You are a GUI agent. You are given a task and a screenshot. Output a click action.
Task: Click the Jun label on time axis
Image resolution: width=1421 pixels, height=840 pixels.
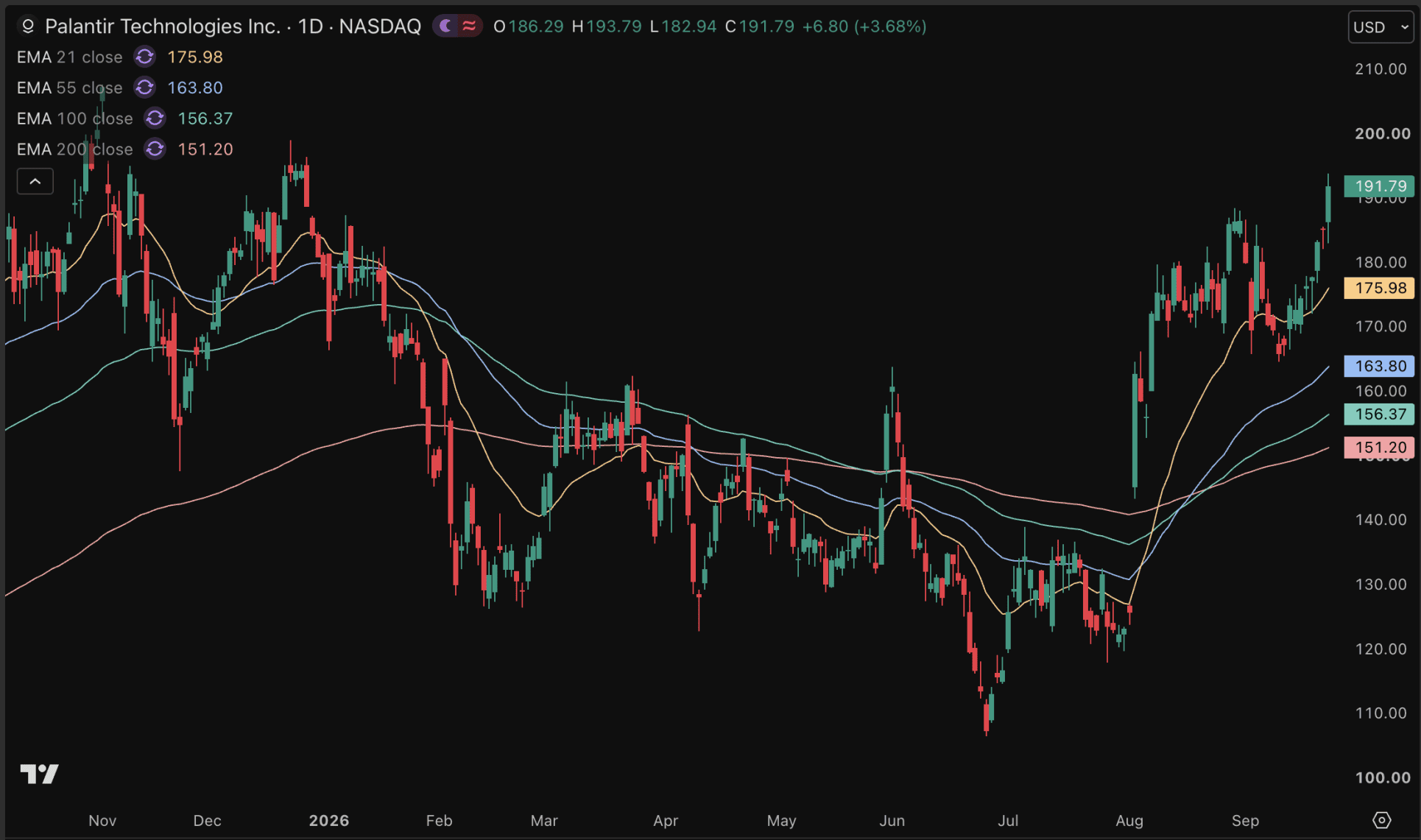coord(892,820)
